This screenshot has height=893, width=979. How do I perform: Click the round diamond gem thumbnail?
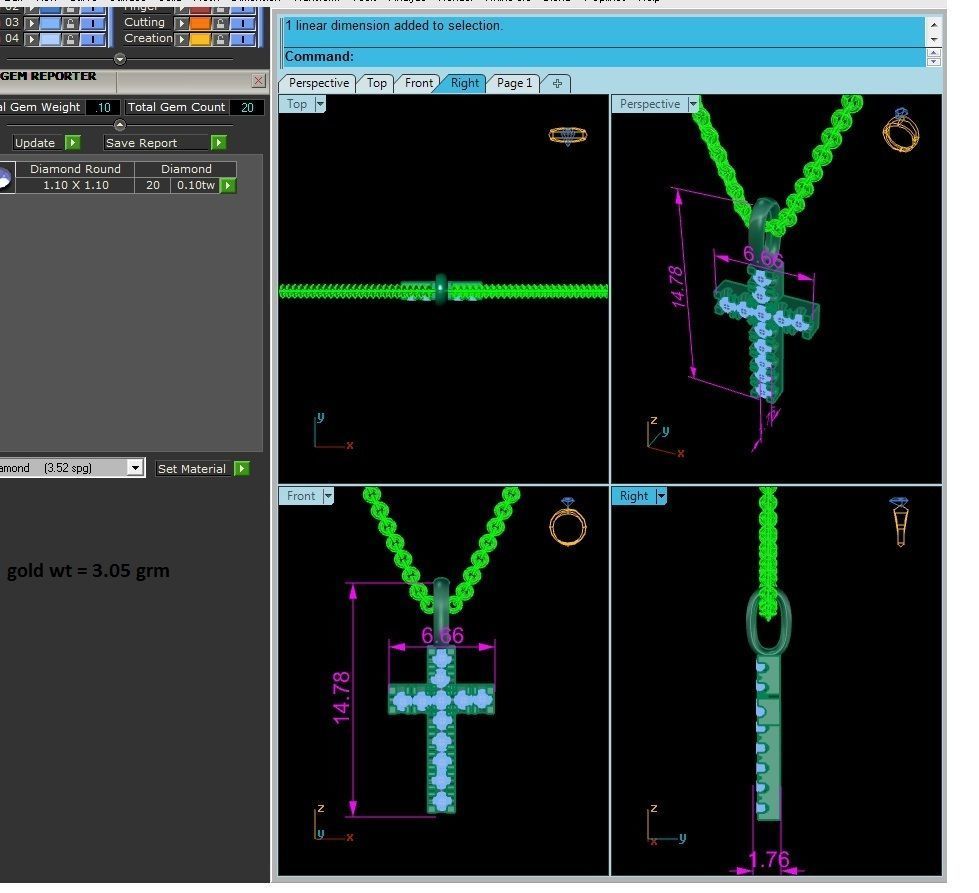click(x=5, y=177)
